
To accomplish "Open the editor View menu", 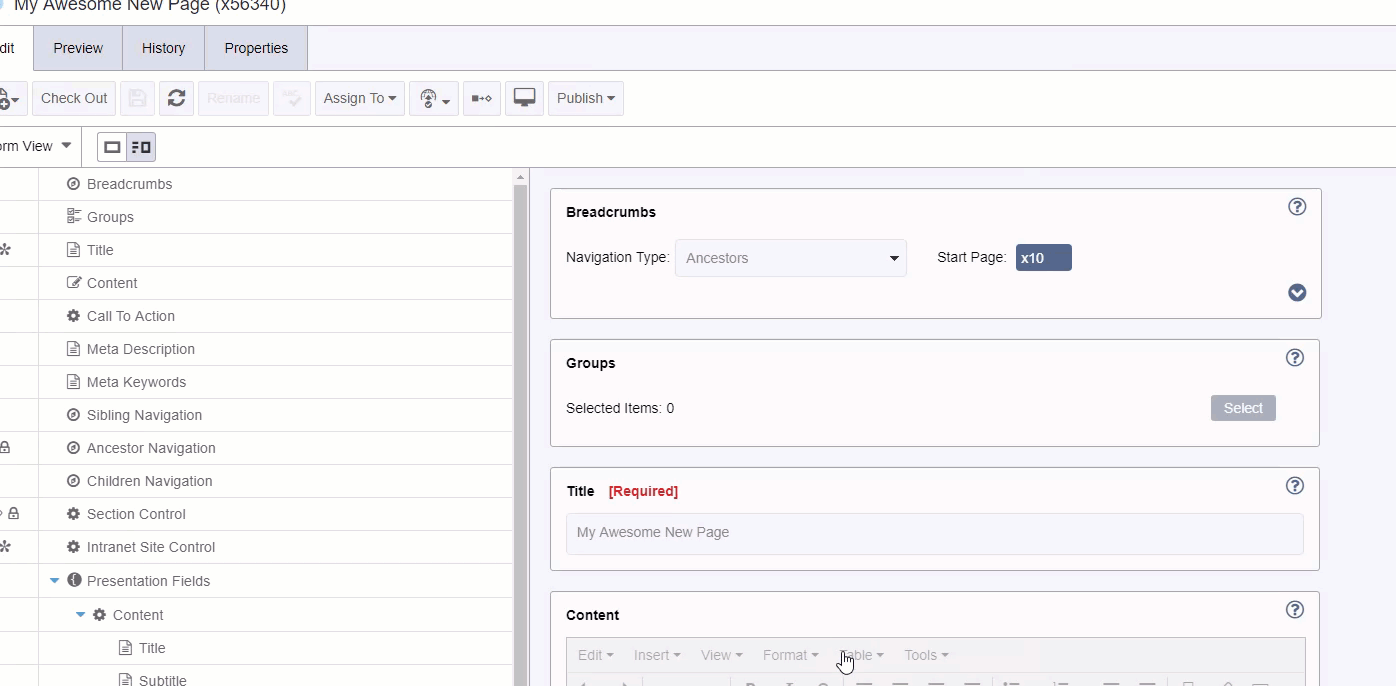I will pyautogui.click(x=722, y=655).
